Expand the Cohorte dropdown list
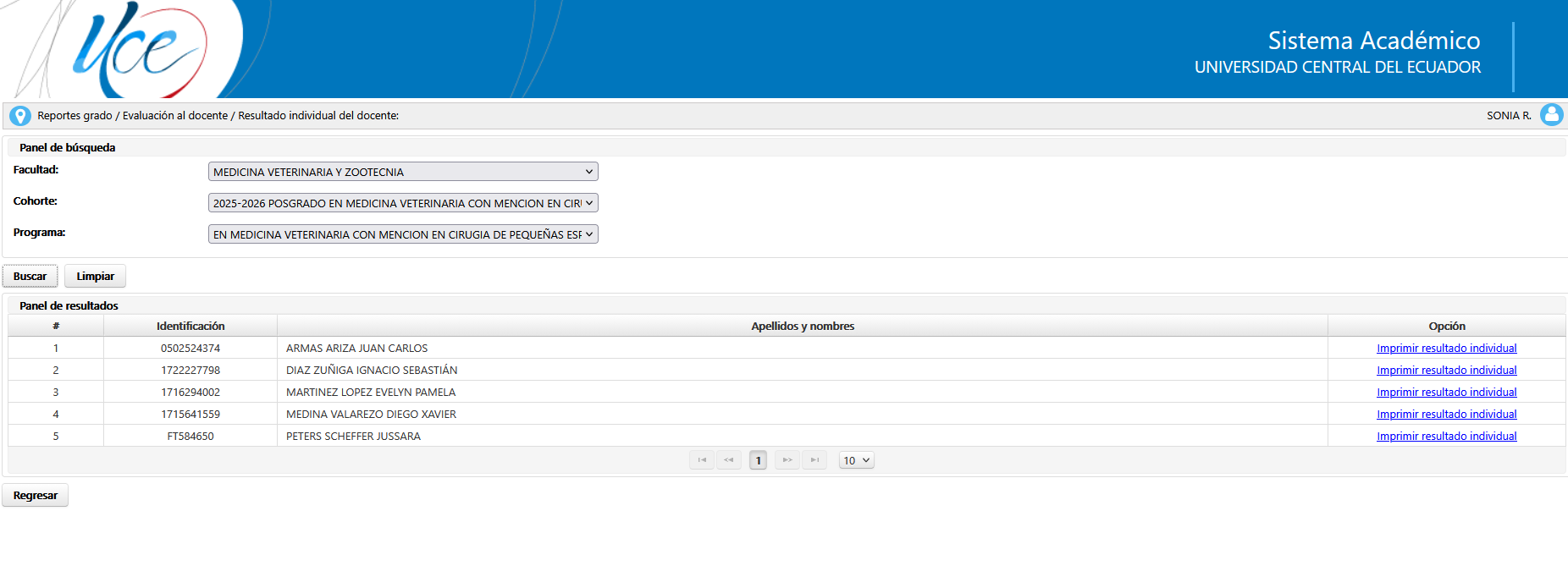This screenshot has width=1568, height=566. (403, 203)
